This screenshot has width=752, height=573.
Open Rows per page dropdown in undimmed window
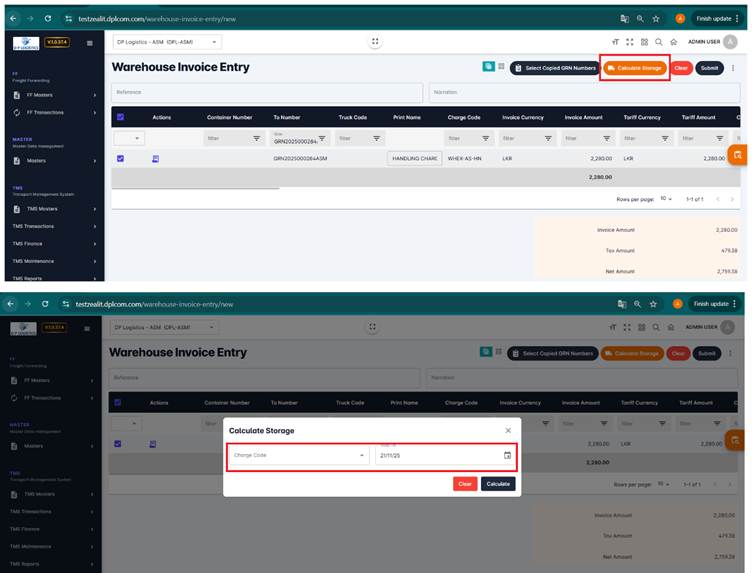pos(666,199)
